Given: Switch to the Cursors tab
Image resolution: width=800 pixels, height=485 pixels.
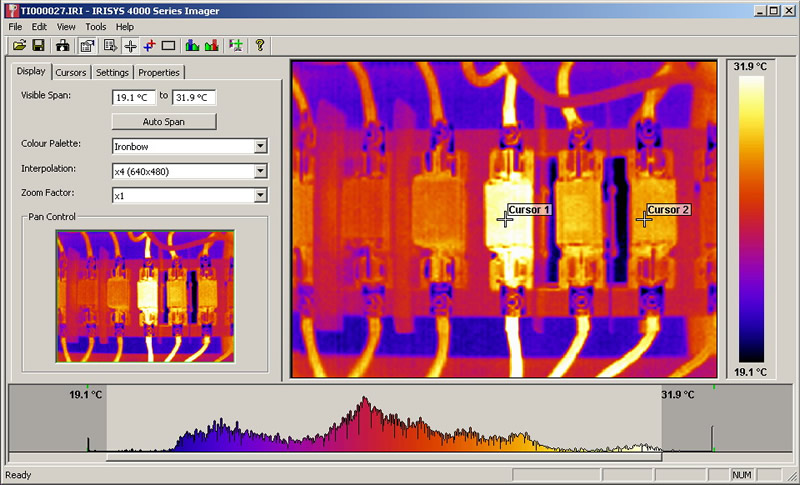Looking at the screenshot, I should pos(71,72).
